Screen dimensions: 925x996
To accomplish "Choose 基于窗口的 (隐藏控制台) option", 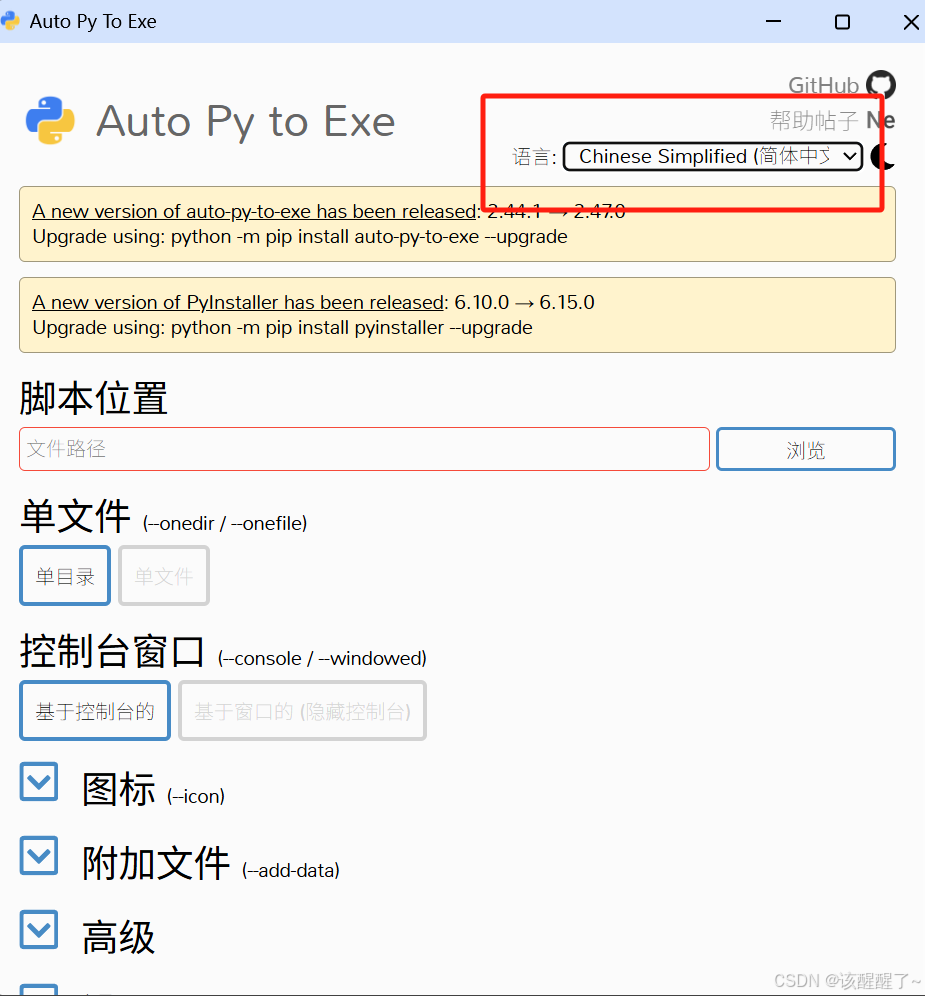I will pos(302,711).
